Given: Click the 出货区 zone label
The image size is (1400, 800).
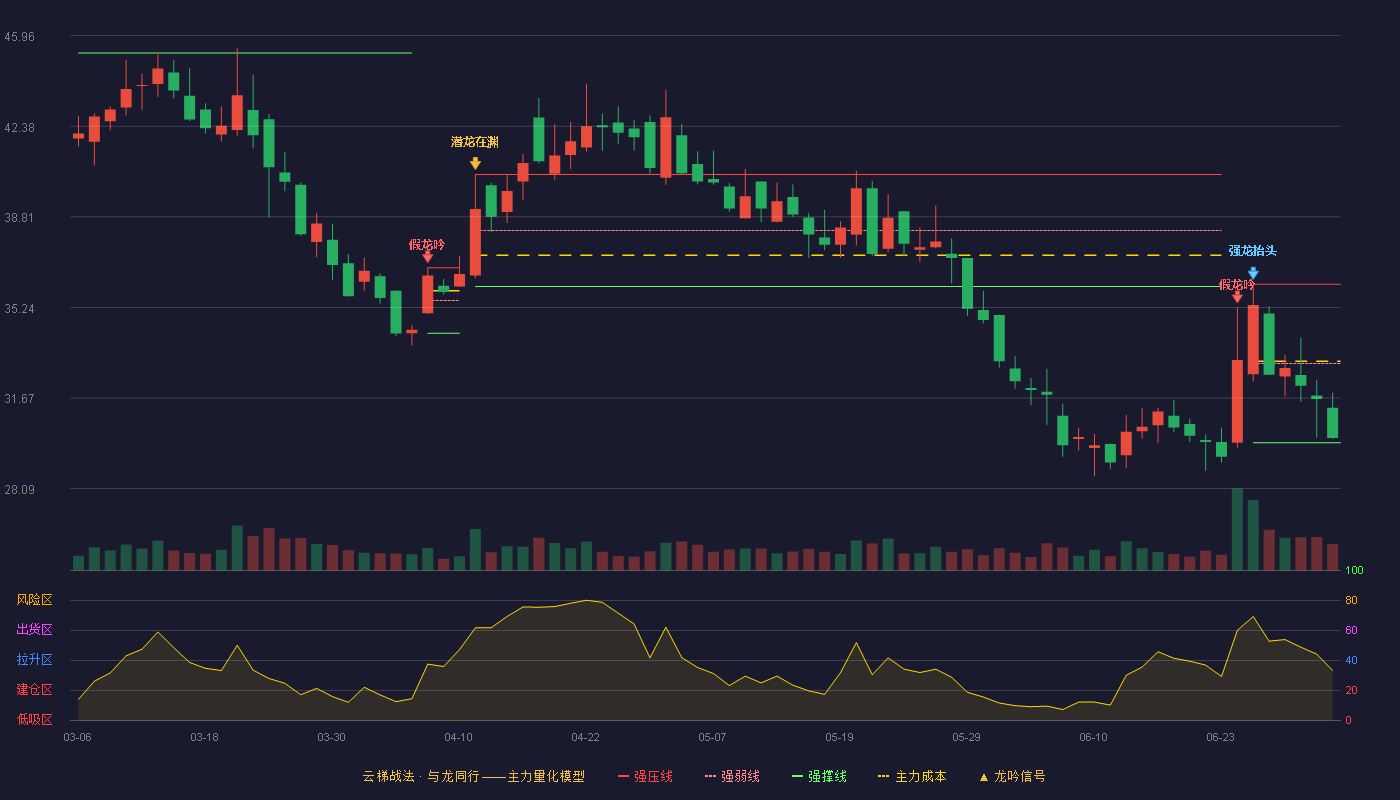Looking at the screenshot, I should point(35,630).
